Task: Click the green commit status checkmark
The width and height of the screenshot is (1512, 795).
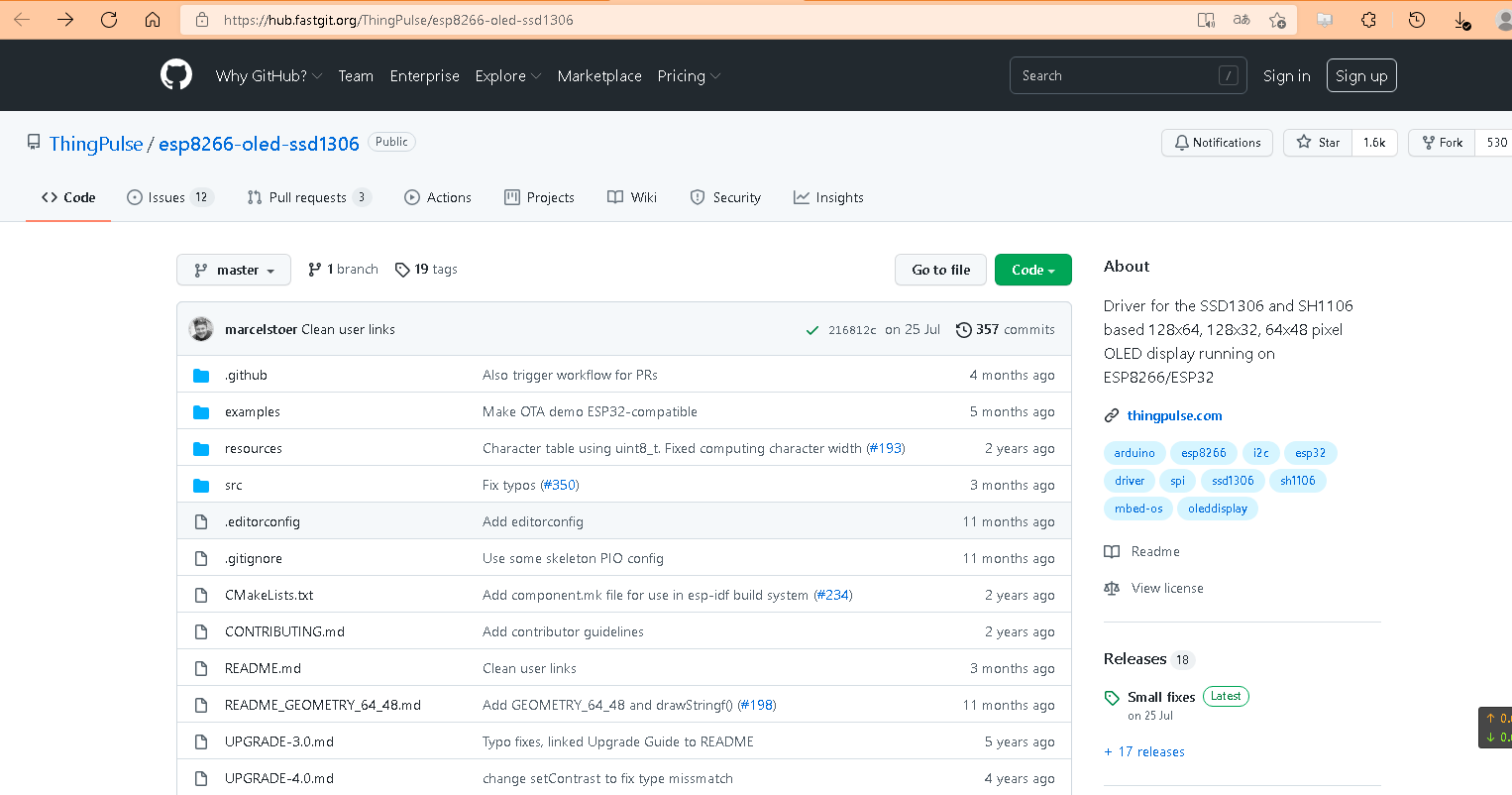Action: click(812, 330)
